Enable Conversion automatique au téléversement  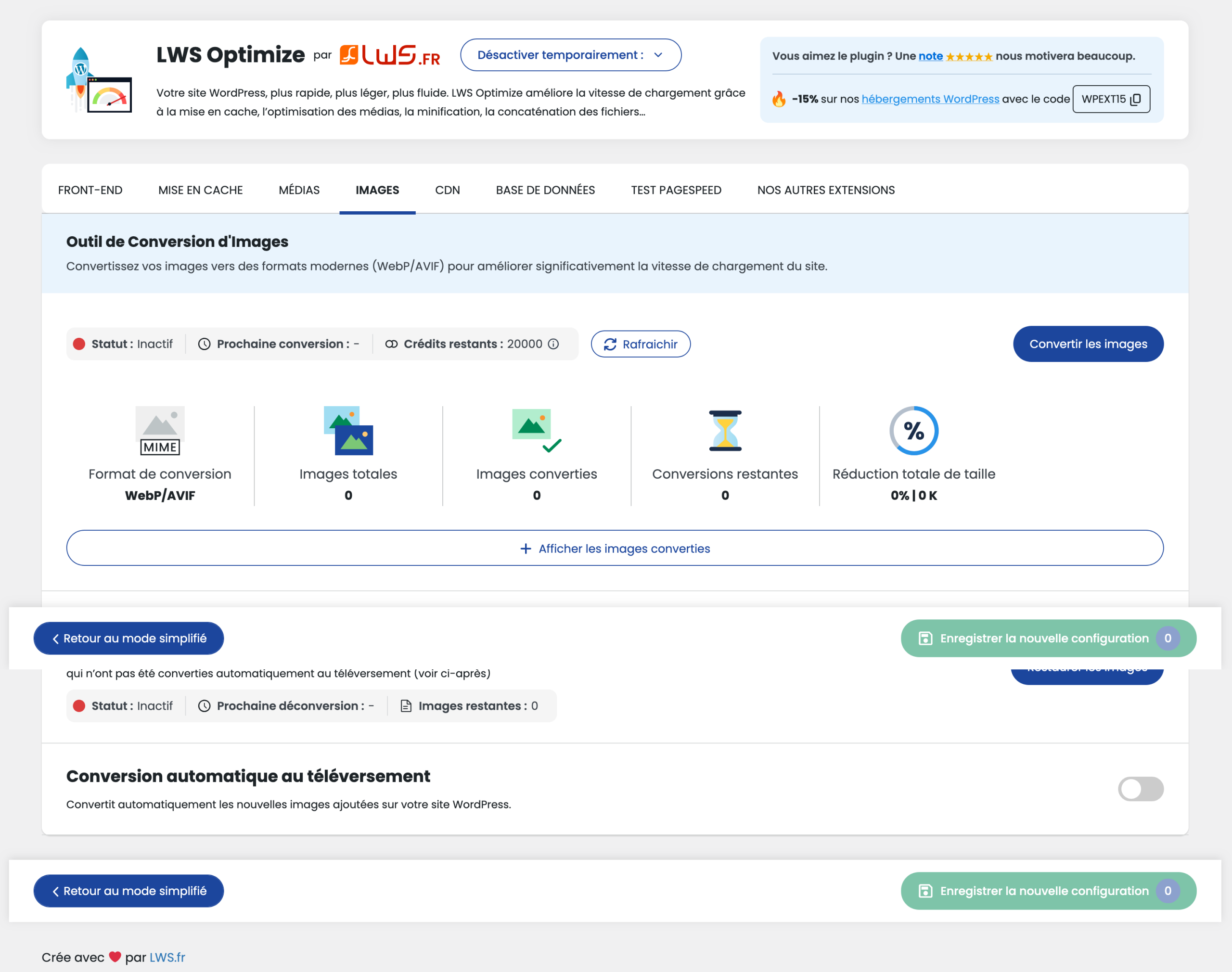pyautogui.click(x=1141, y=789)
